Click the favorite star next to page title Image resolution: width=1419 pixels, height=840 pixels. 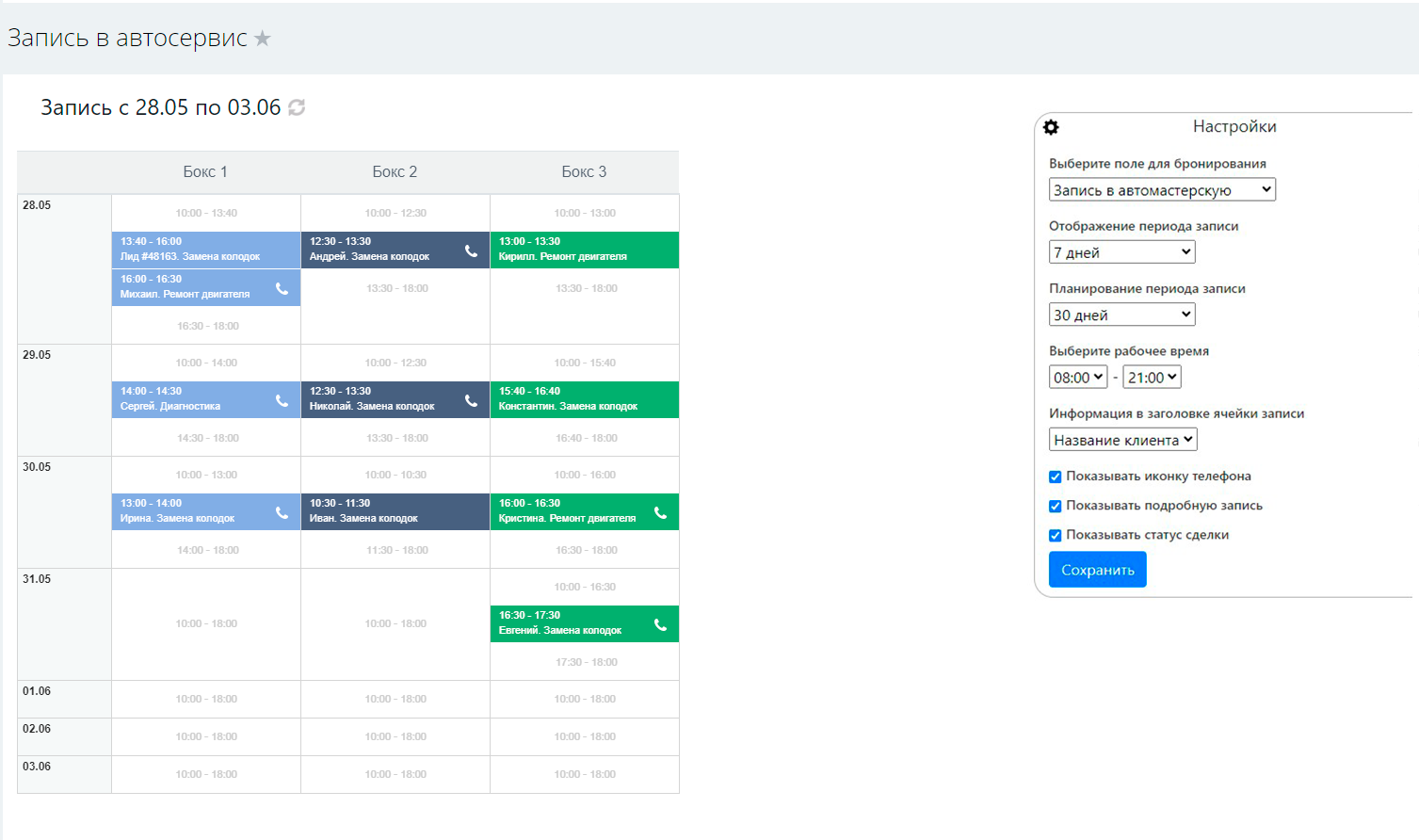coord(263,39)
